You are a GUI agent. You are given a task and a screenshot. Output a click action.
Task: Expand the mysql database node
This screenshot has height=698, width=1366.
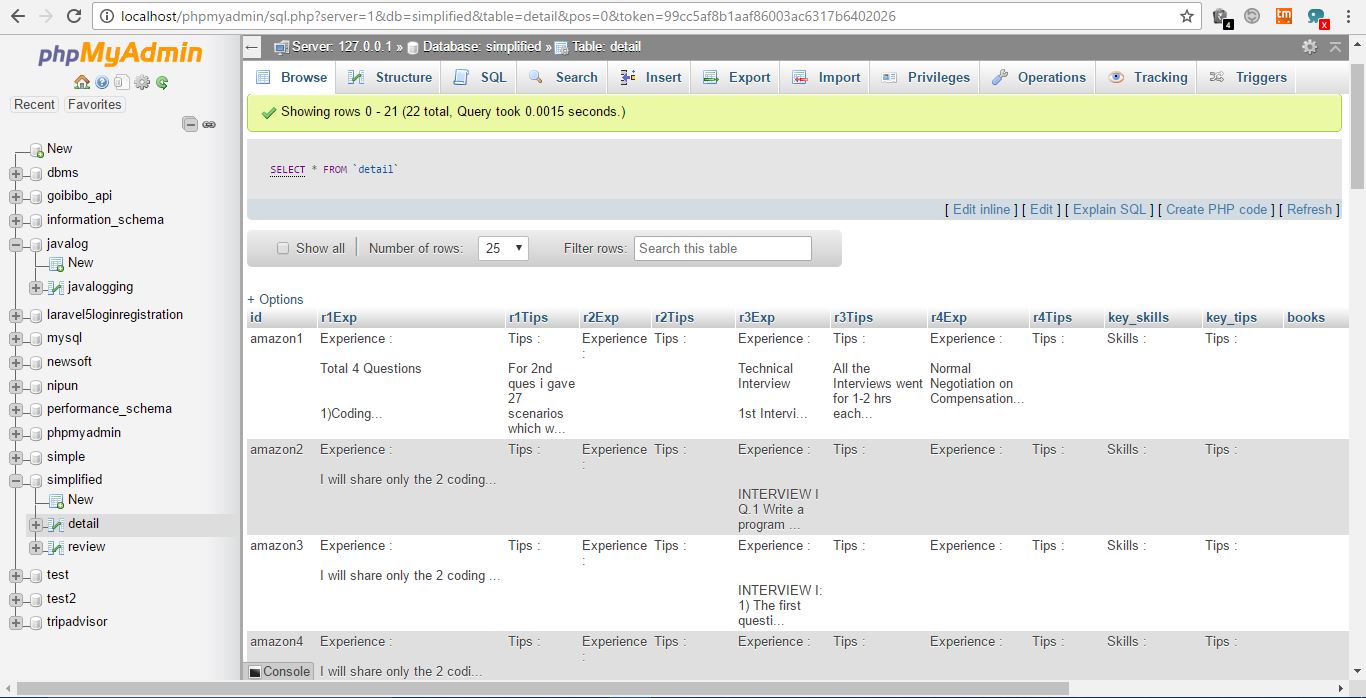16,339
